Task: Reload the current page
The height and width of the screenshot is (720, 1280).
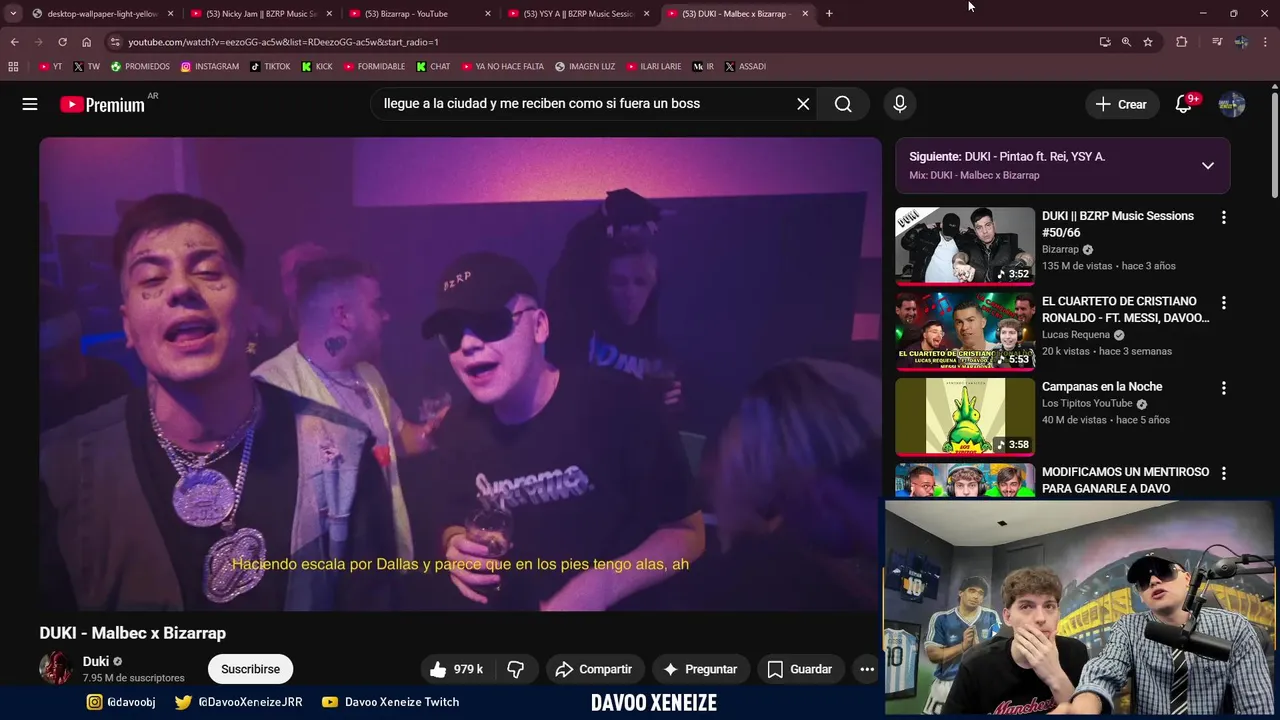Action: 62,42
